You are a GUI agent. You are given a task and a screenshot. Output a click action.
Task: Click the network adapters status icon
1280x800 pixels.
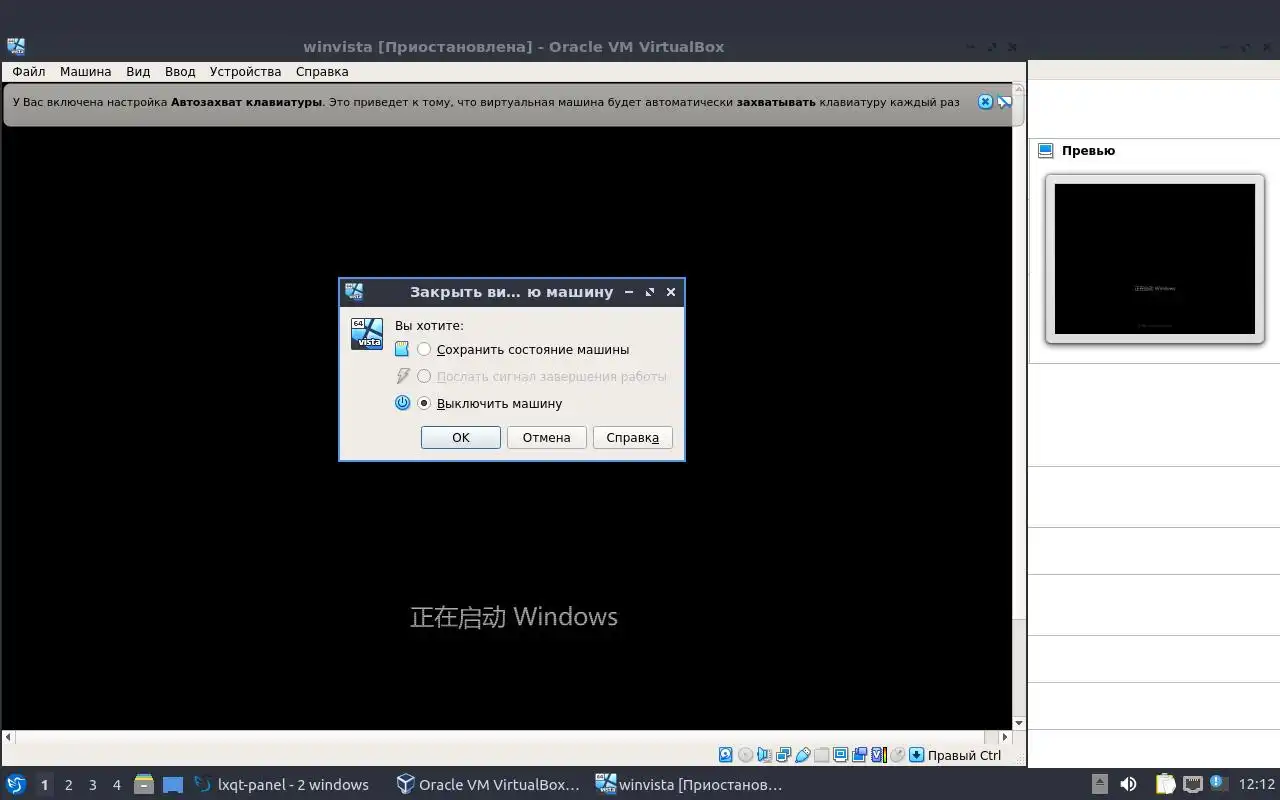click(x=783, y=755)
